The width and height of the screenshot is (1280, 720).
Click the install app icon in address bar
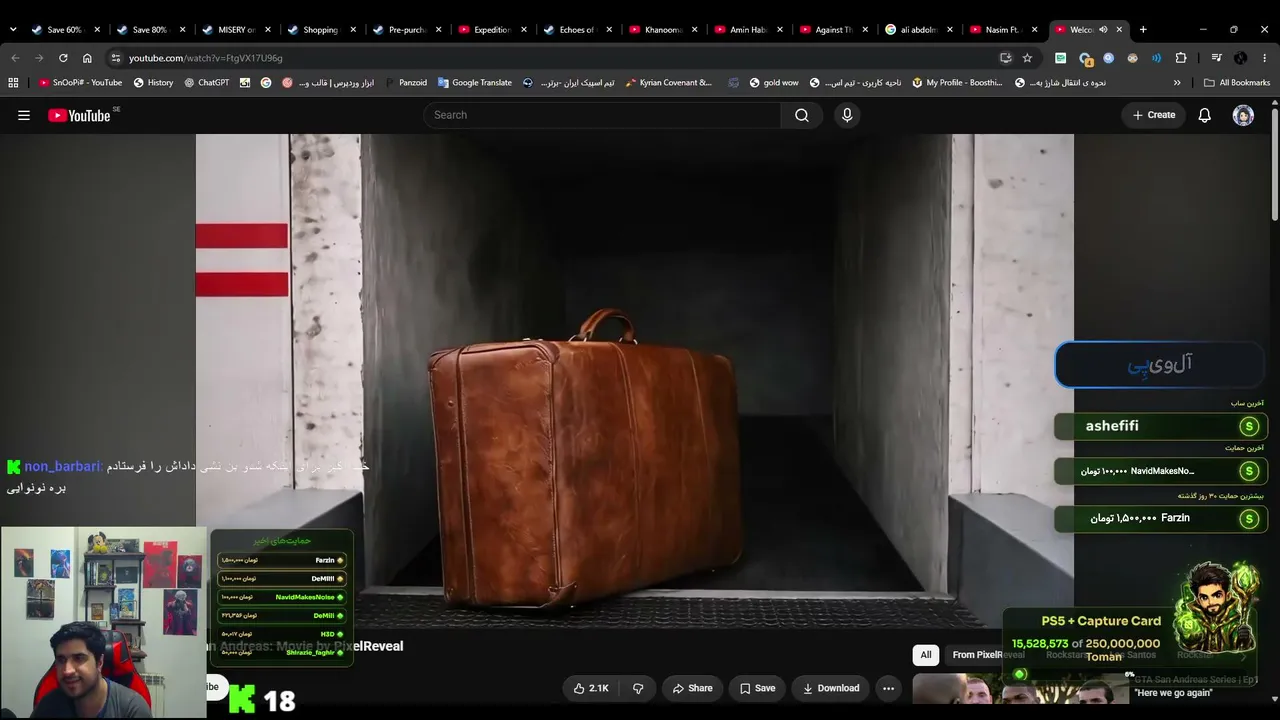pos(1006,58)
